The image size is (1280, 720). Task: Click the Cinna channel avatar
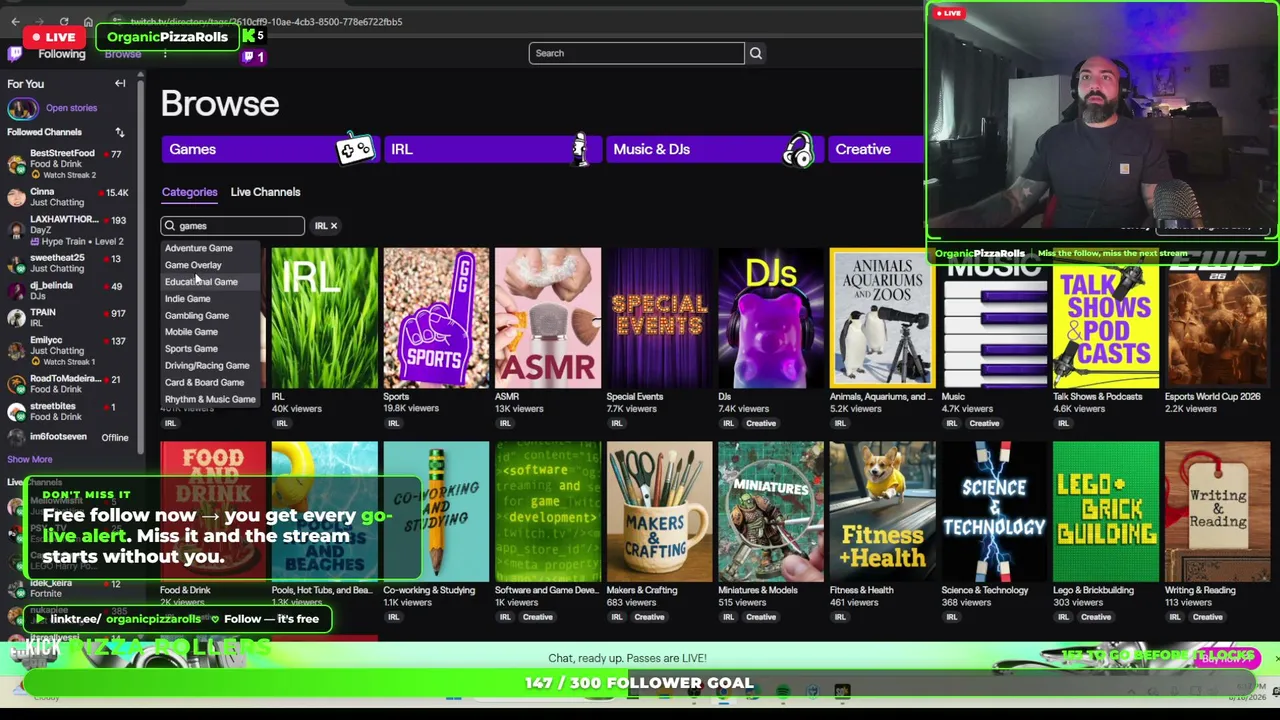16,197
